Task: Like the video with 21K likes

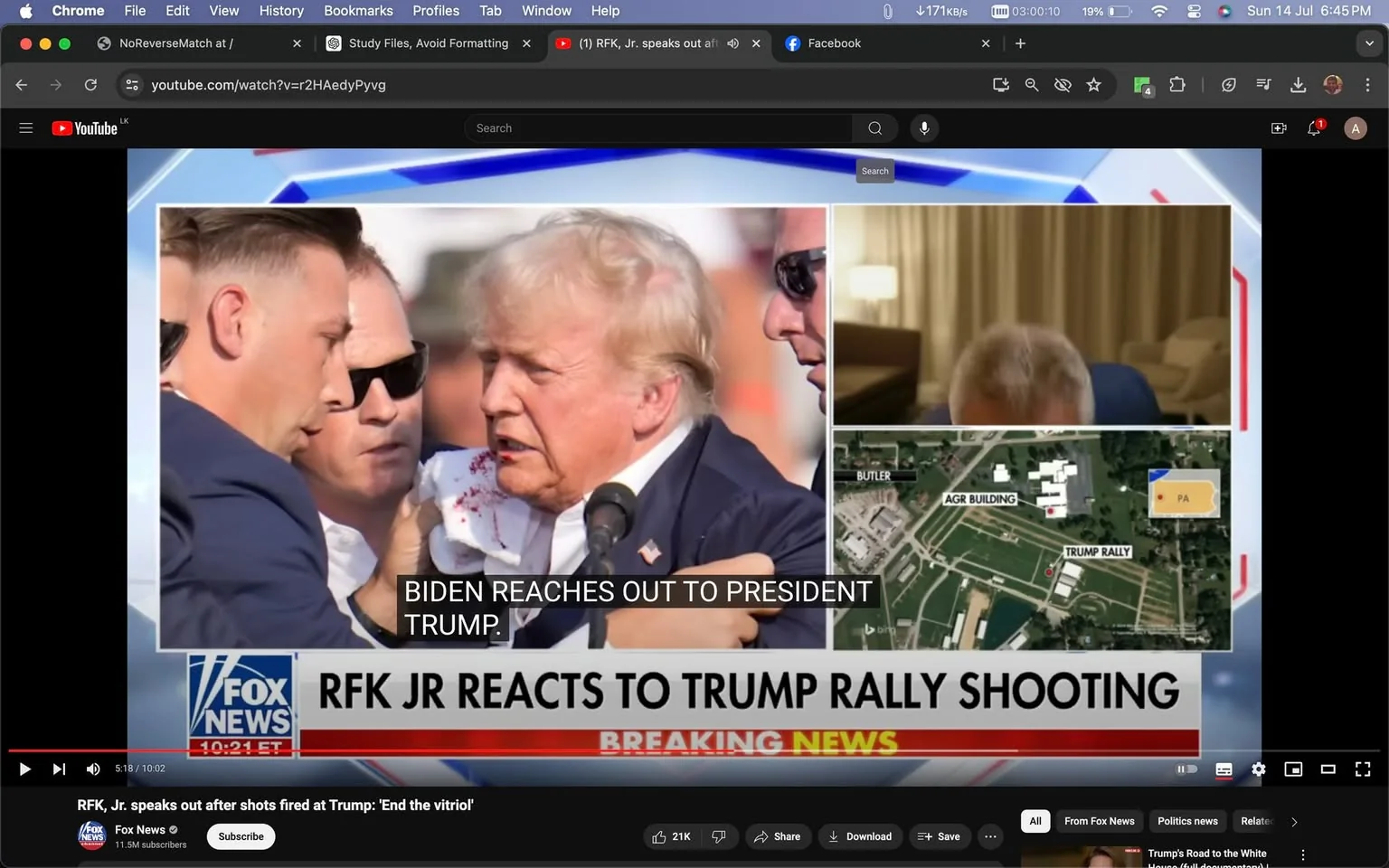Action: 672,836
